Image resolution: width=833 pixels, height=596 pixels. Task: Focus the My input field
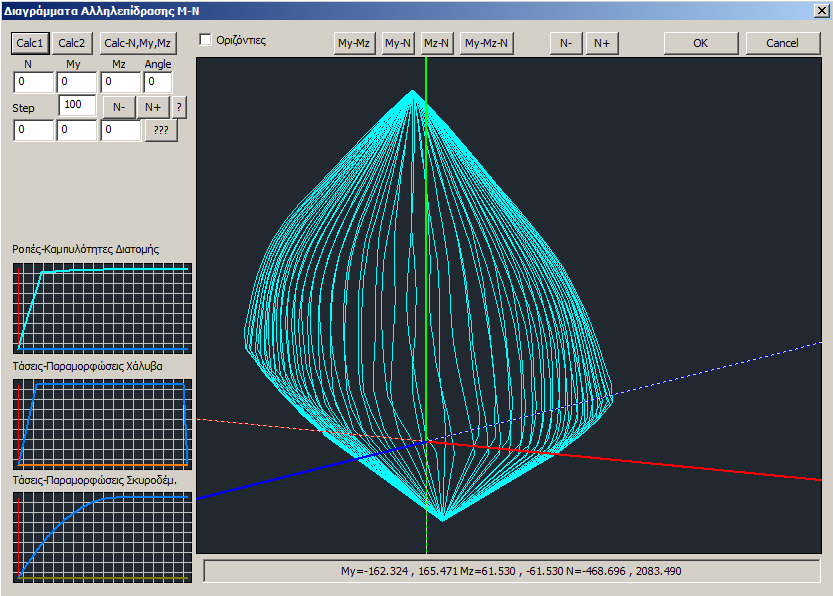(x=77, y=82)
